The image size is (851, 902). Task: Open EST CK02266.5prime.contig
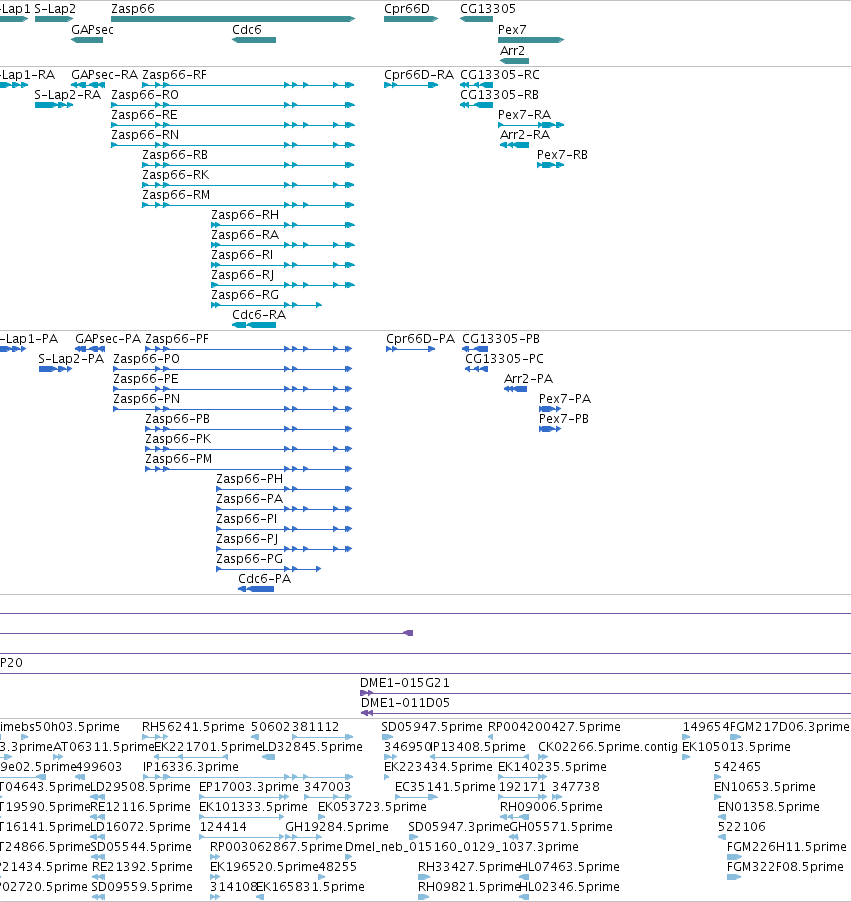tap(608, 747)
